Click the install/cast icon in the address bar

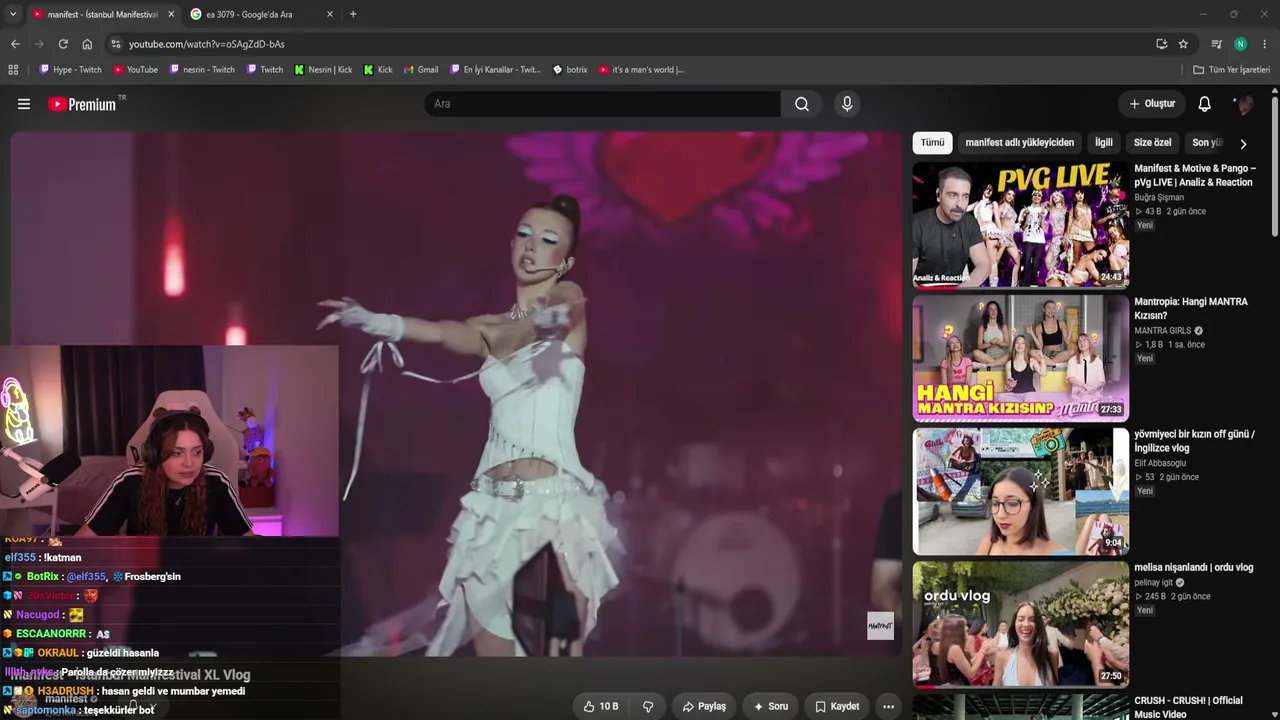[x=1161, y=44]
